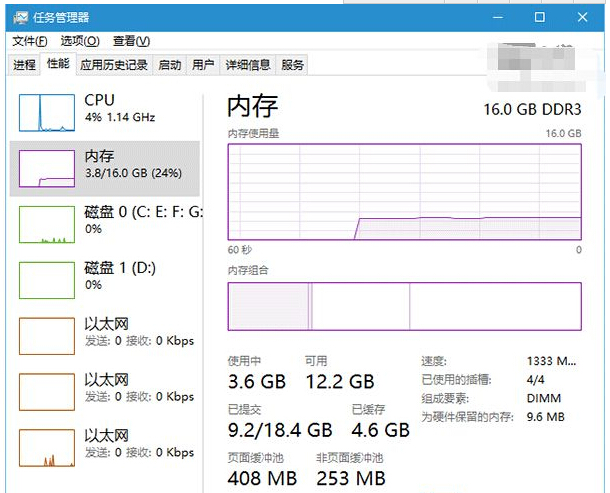Switch to the 用户 tab
This screenshot has height=493, width=610.
(x=203, y=65)
